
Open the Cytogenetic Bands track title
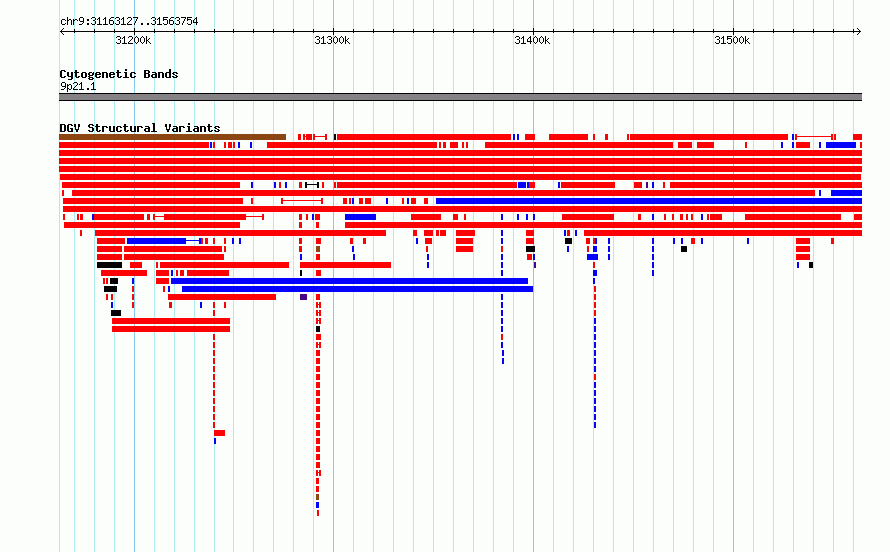pos(119,74)
